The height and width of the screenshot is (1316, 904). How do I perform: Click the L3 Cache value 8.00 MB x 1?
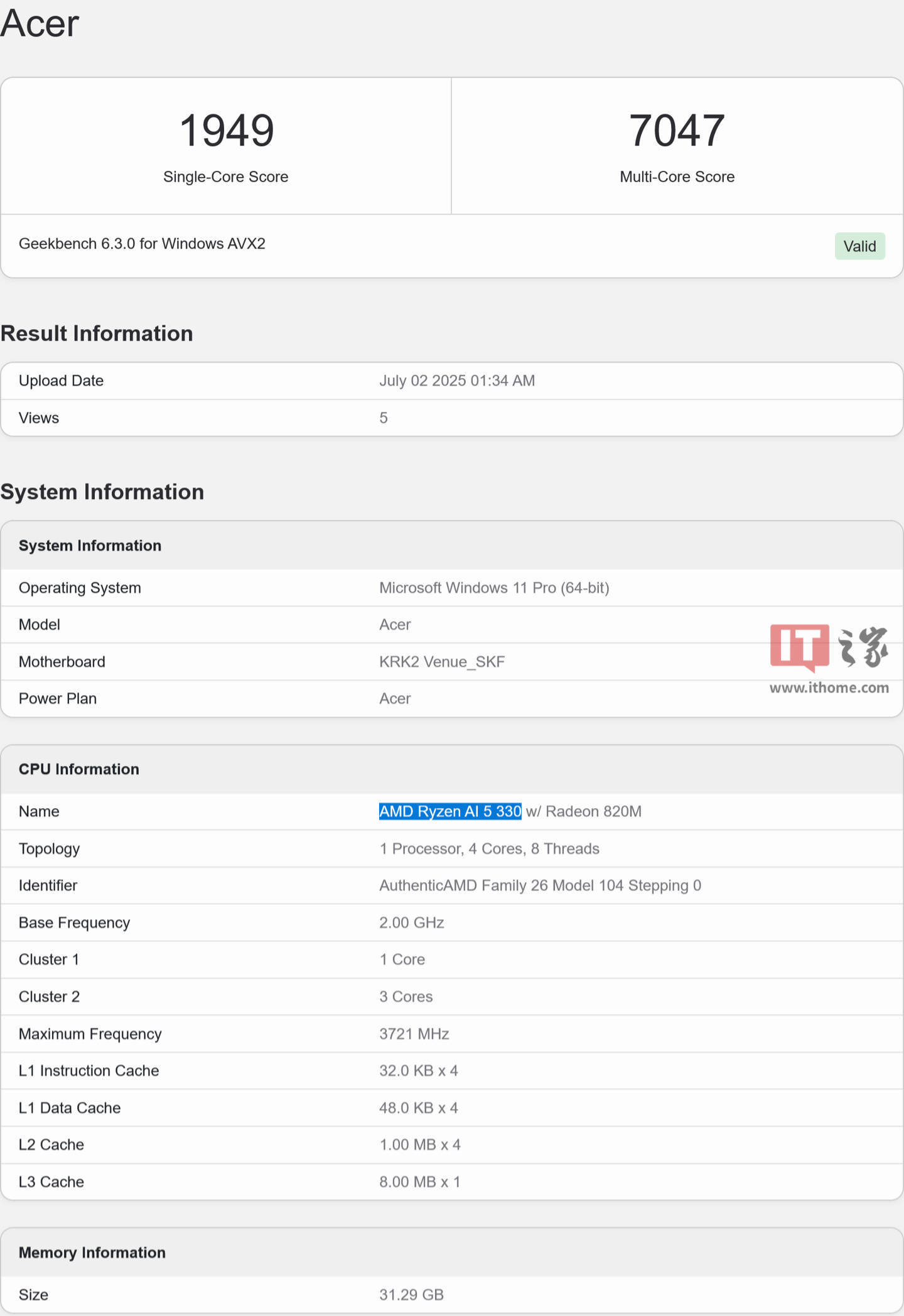click(x=419, y=1182)
